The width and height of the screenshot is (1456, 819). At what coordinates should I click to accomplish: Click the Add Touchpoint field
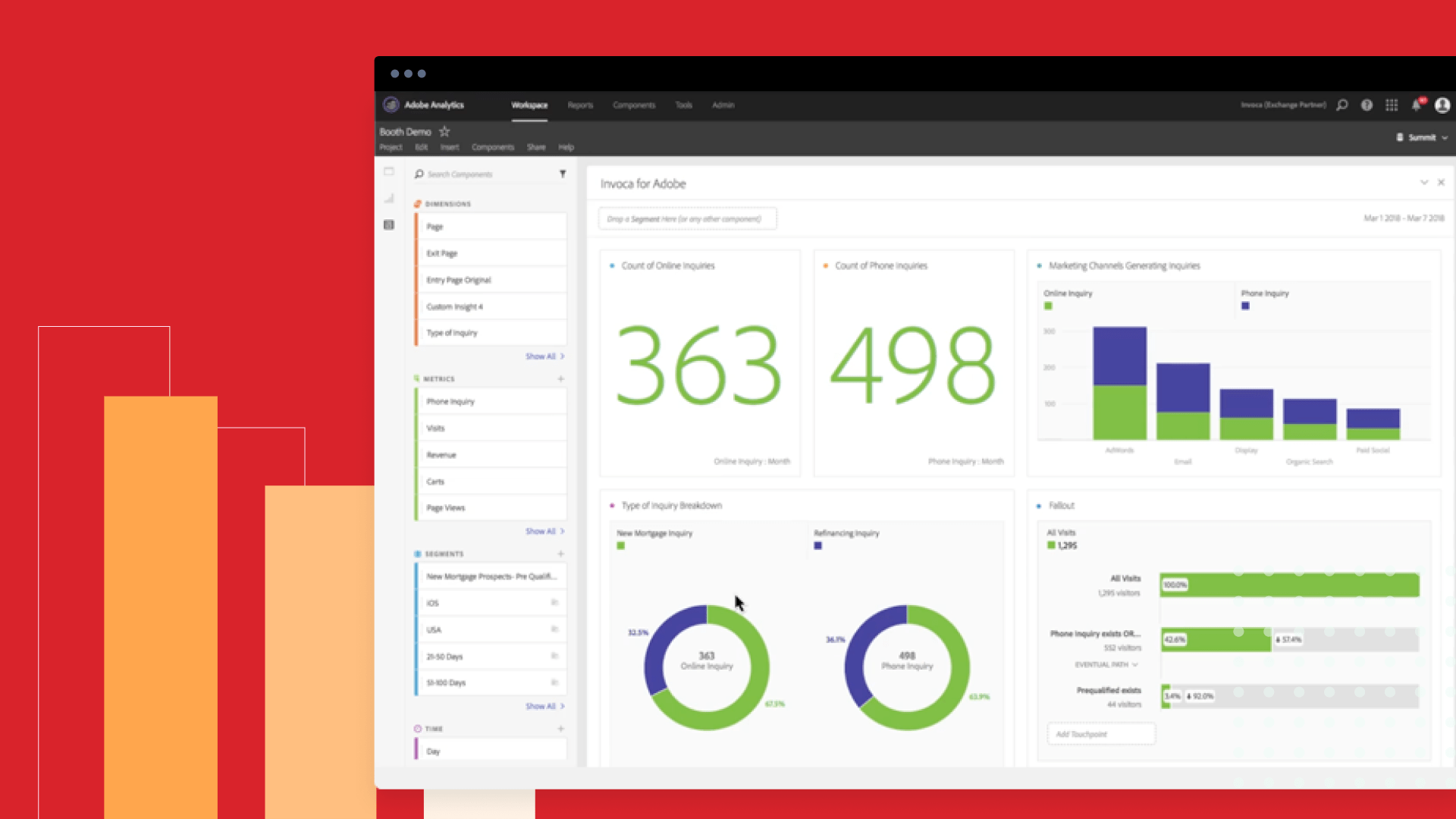1100,734
